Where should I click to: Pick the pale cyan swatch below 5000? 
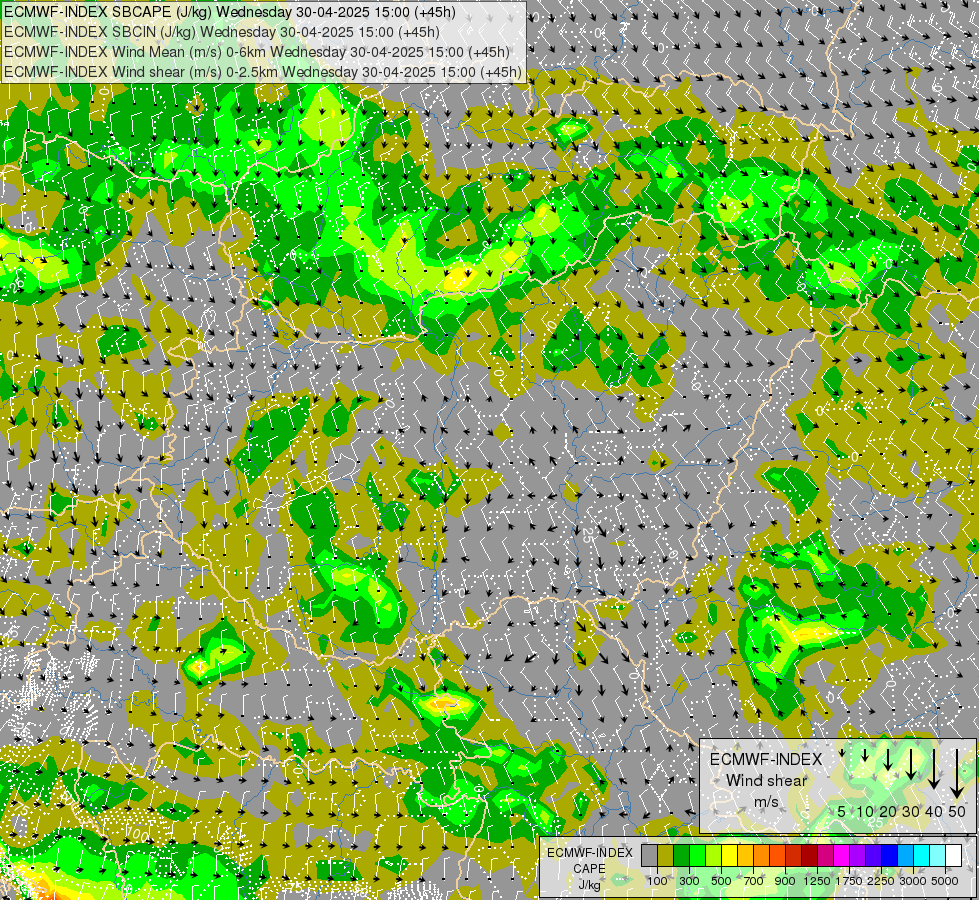tap(938, 856)
